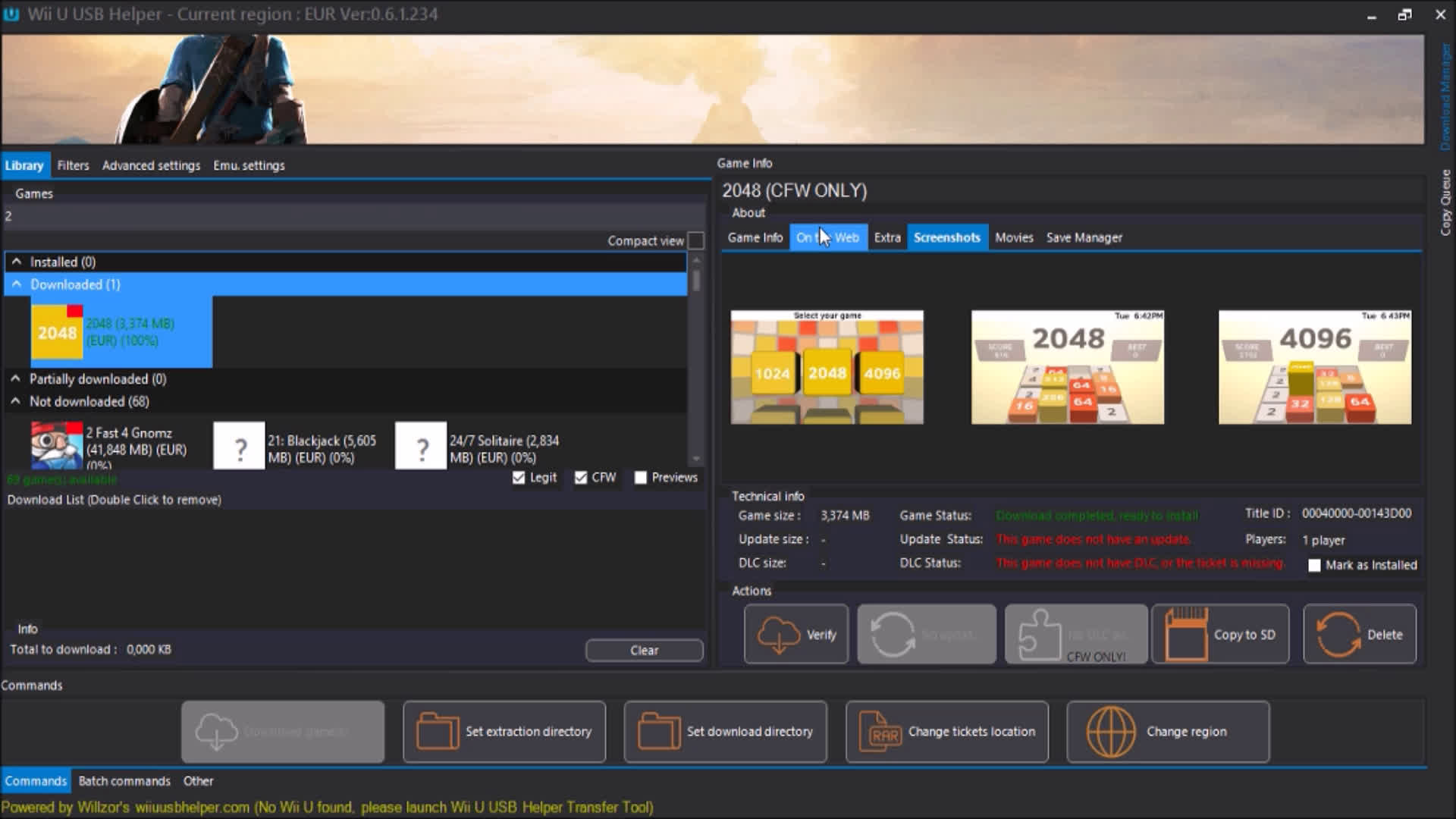The width and height of the screenshot is (1456, 819).
Task: Collapse the Not downloaded (68) group
Action: [16, 401]
